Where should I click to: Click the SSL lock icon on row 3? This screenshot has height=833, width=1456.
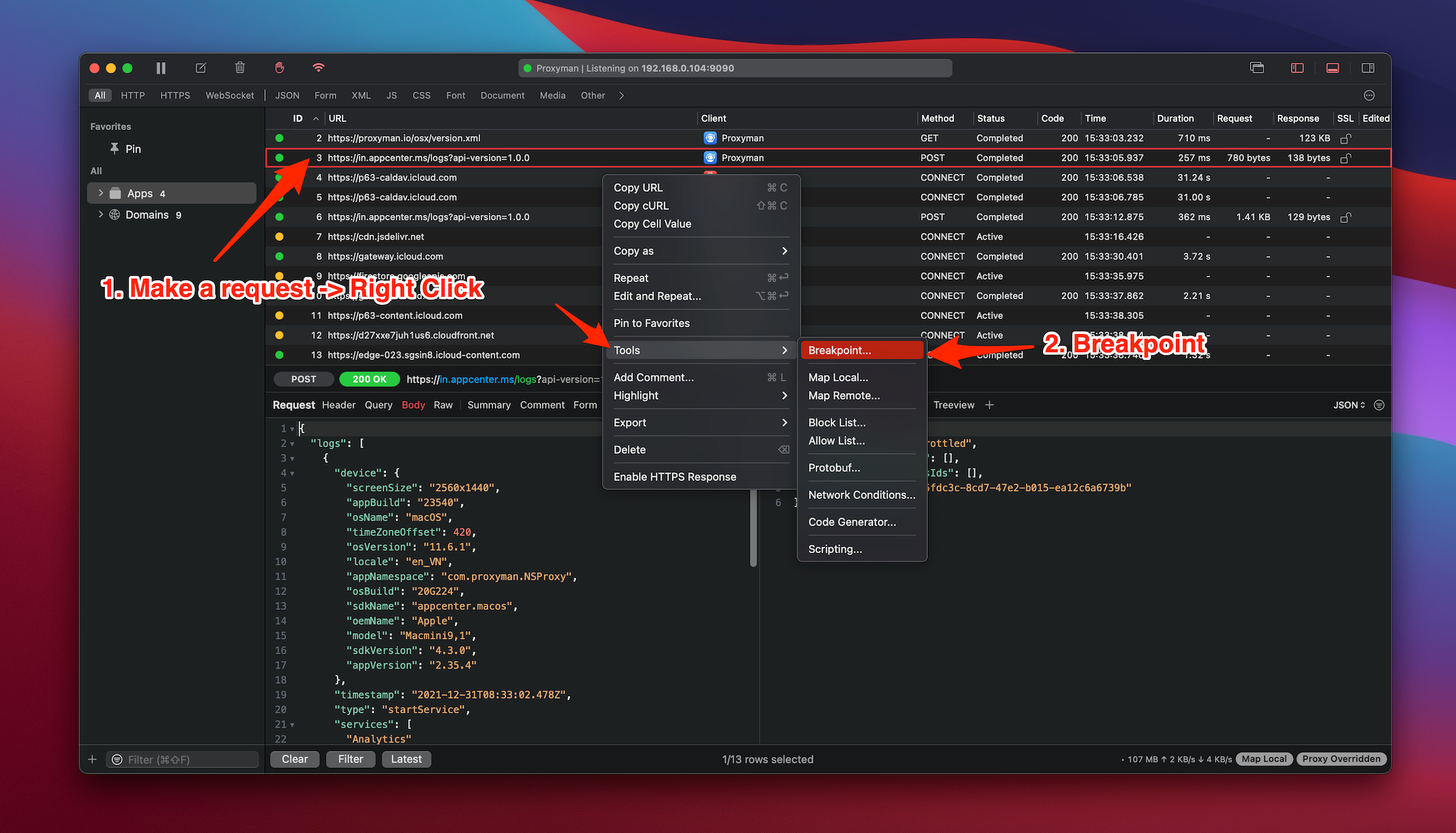point(1345,158)
